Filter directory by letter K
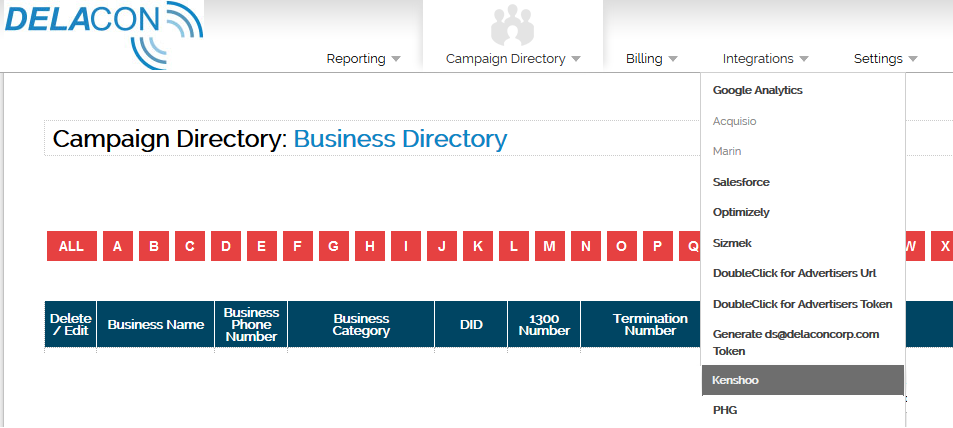This screenshot has width=953, height=428. [478, 246]
